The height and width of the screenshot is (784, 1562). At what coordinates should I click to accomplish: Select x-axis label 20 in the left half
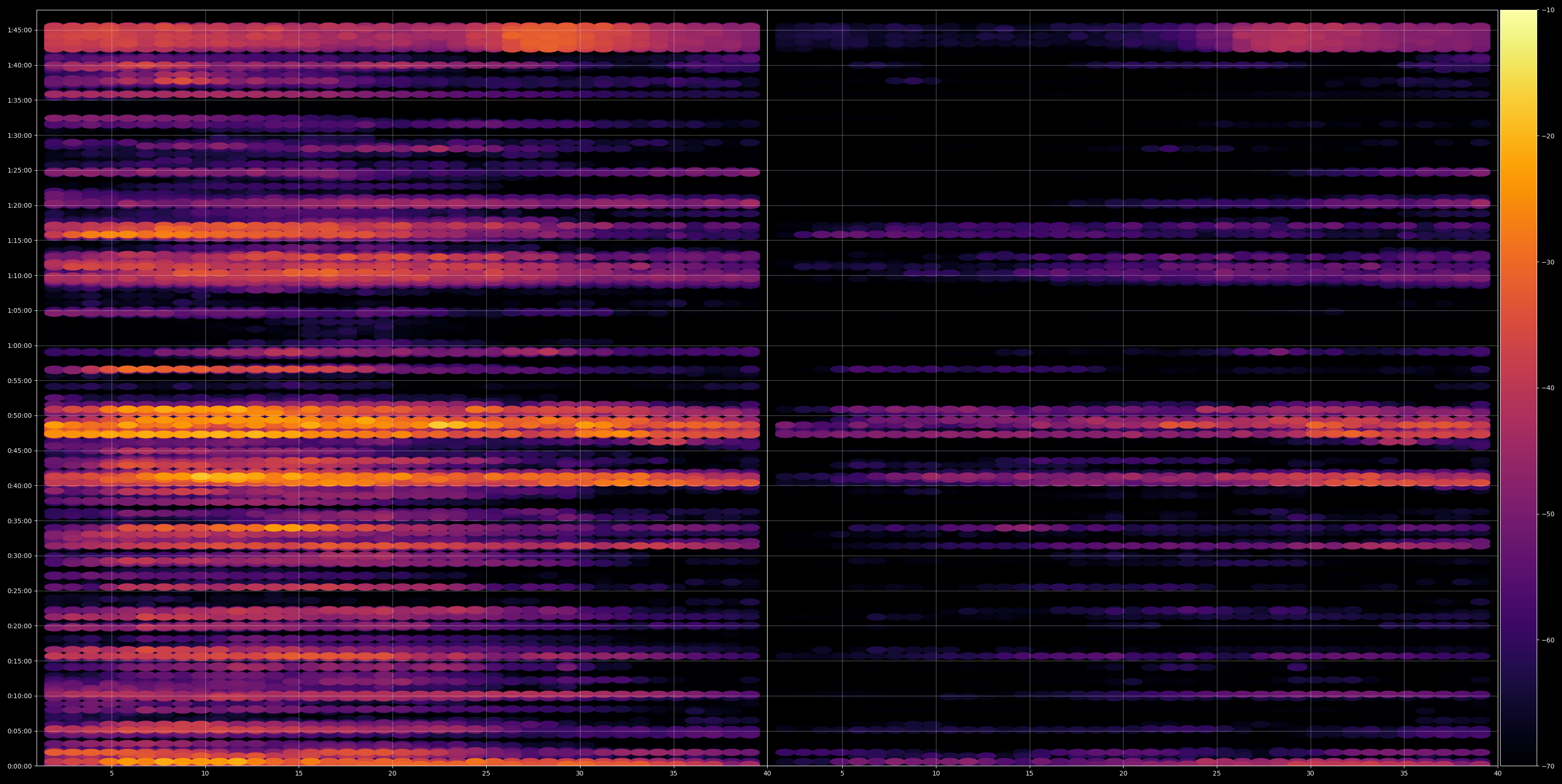pos(392,774)
